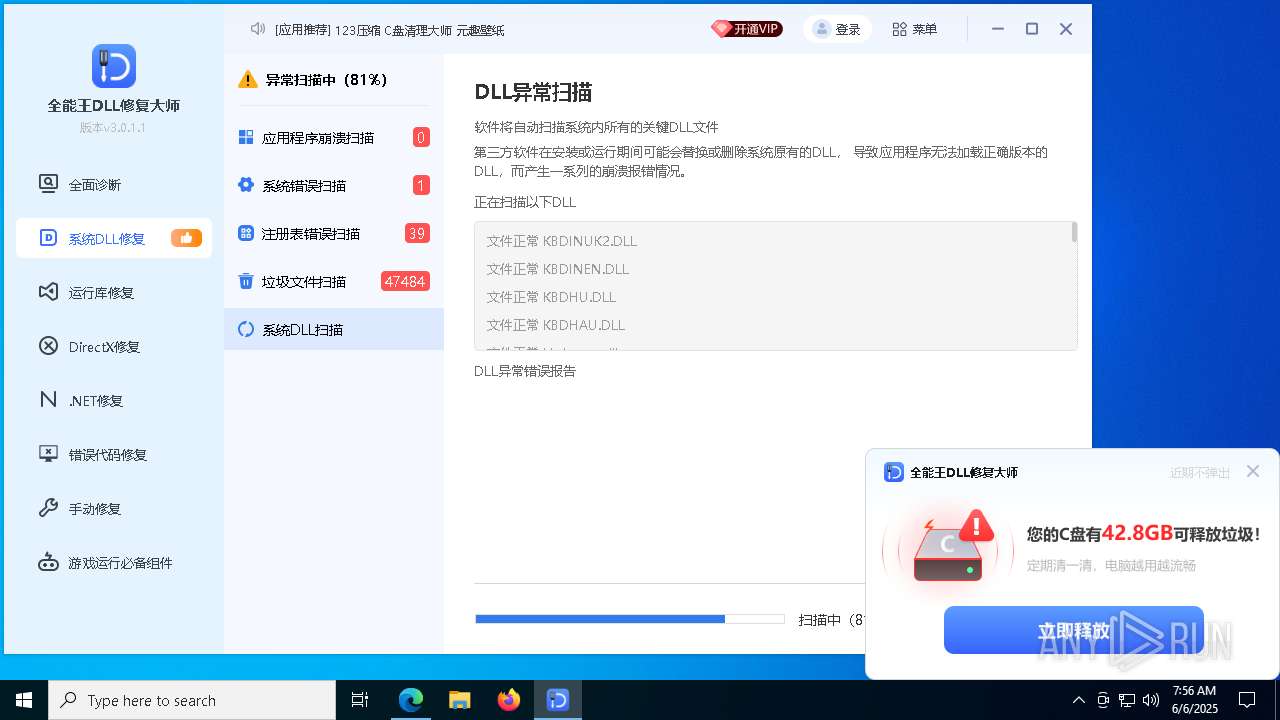Screen dimensions: 1280x720
Task: Click the taskbar clock showing 7:56 AM
Action: pos(1194,700)
